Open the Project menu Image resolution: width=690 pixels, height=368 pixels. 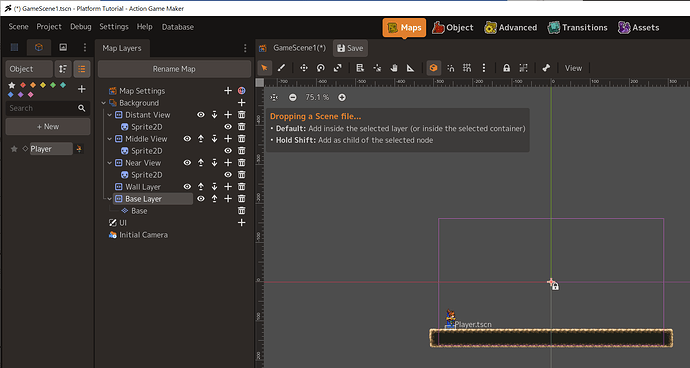(49, 26)
